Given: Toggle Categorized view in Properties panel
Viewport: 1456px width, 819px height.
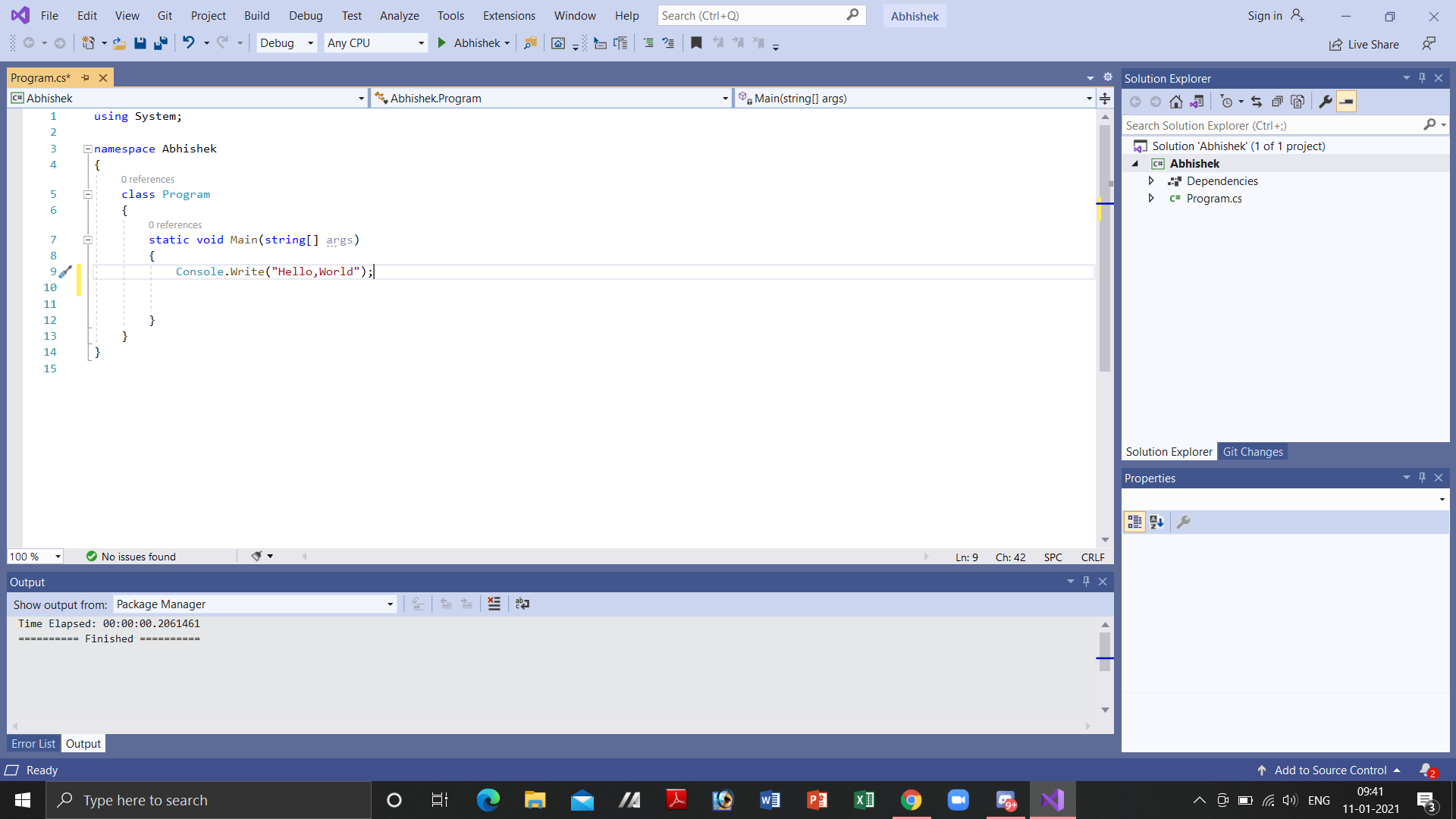Looking at the screenshot, I should (x=1134, y=522).
